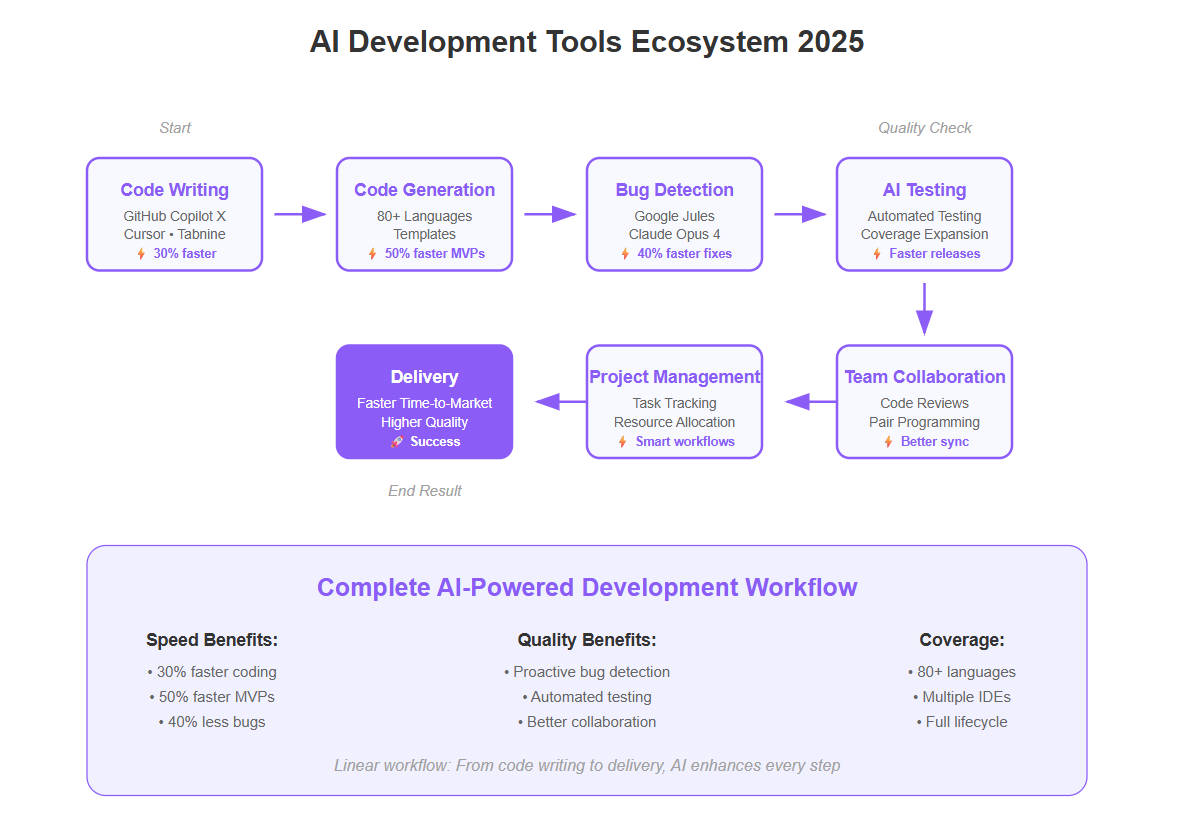The height and width of the screenshot is (821, 1182).
Task: Click the main title 'AI Development Tools Ecosystem 2025'
Action: (x=587, y=42)
